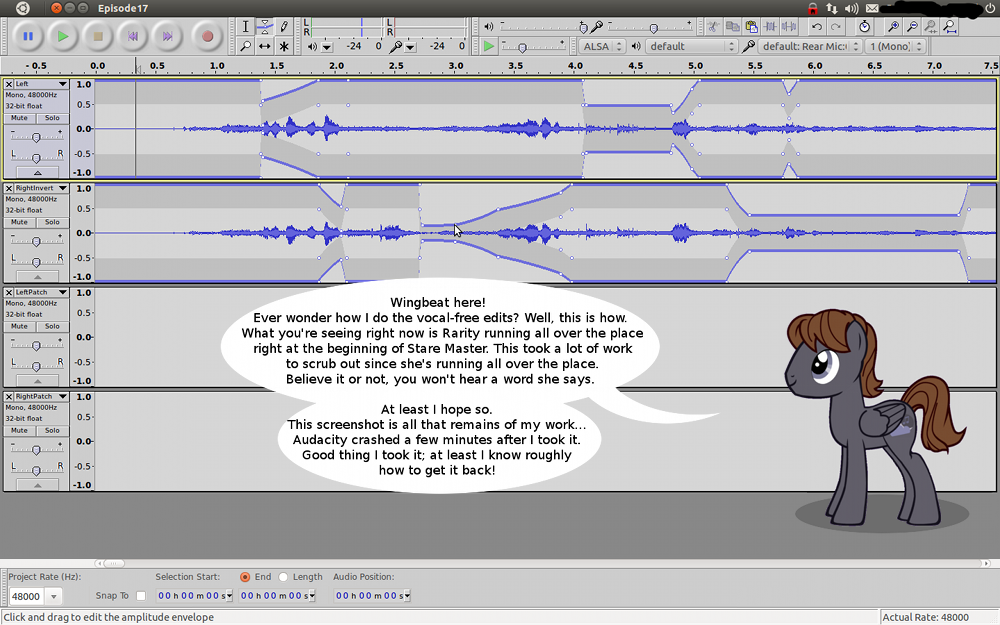1000x625 pixels.
Task: Select the Draw pencil tool
Action: tap(284, 27)
